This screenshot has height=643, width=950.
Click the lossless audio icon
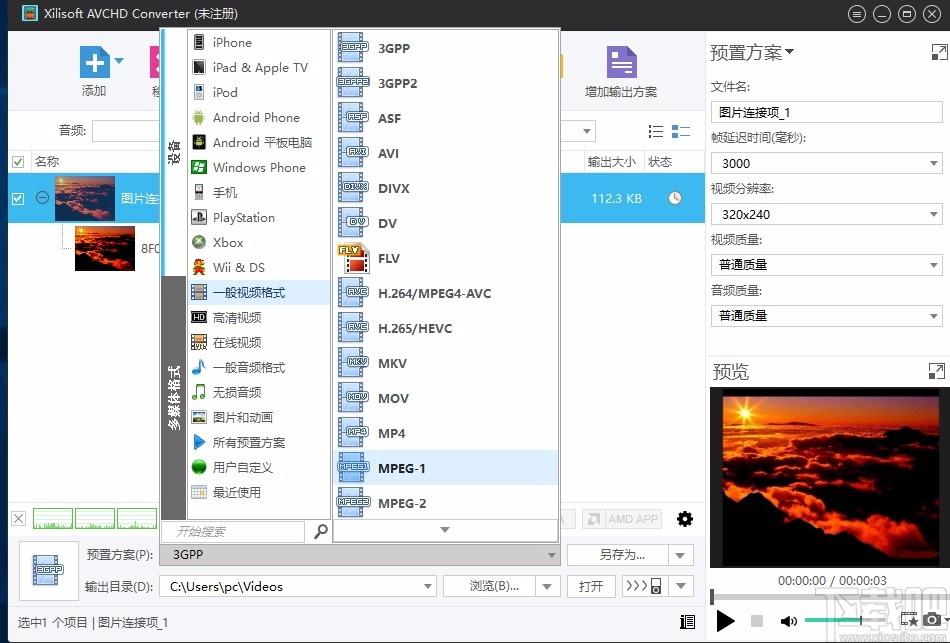[x=199, y=392]
